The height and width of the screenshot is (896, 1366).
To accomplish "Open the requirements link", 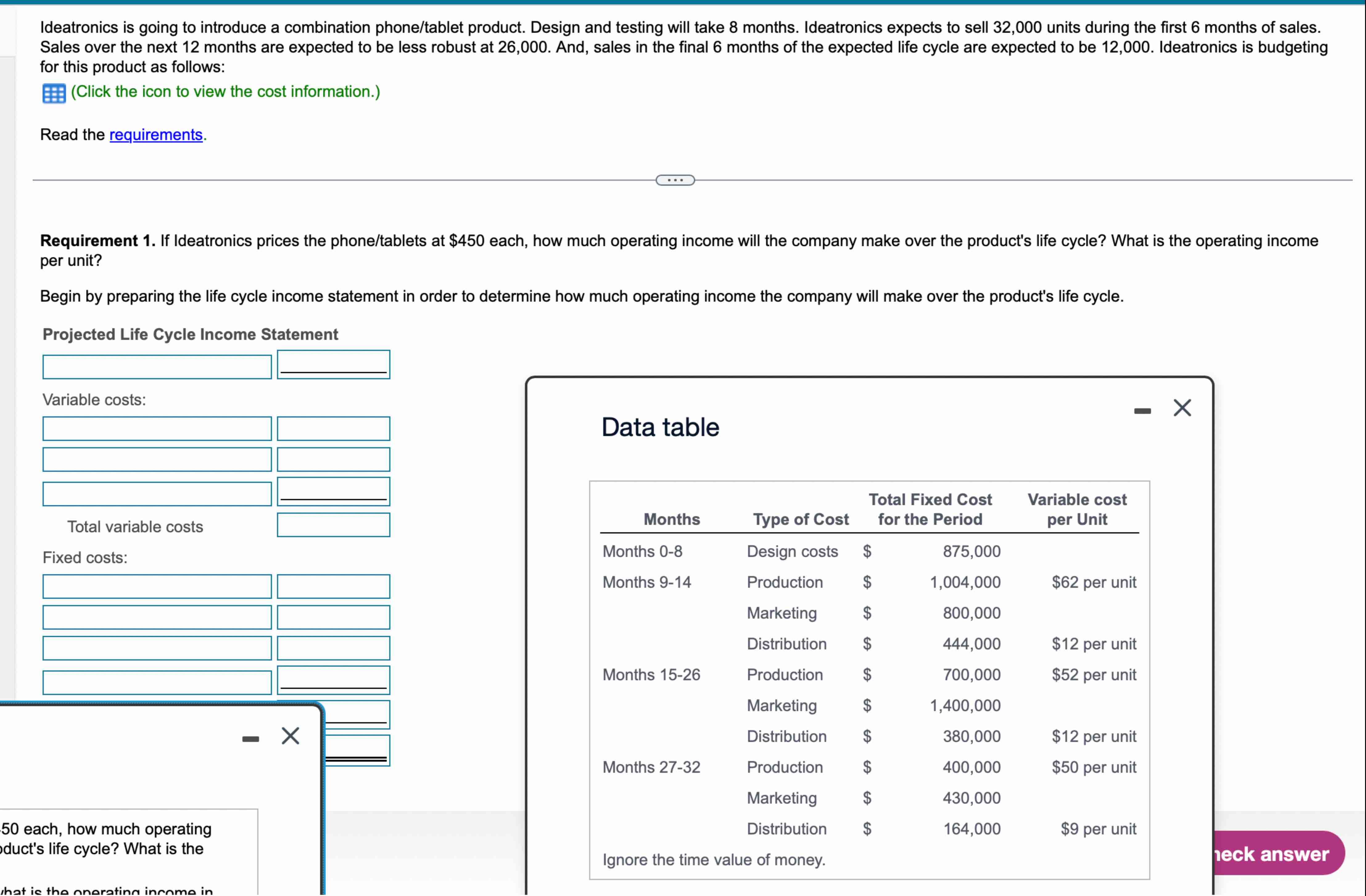I will [155, 135].
